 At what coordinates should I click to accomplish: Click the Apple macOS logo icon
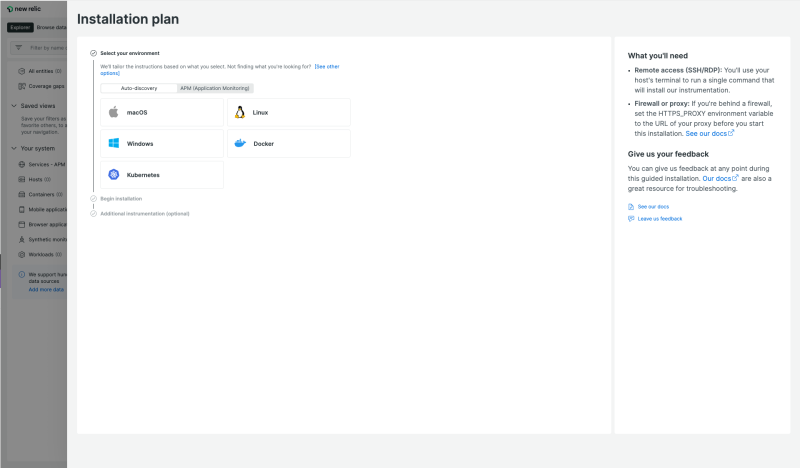[114, 112]
